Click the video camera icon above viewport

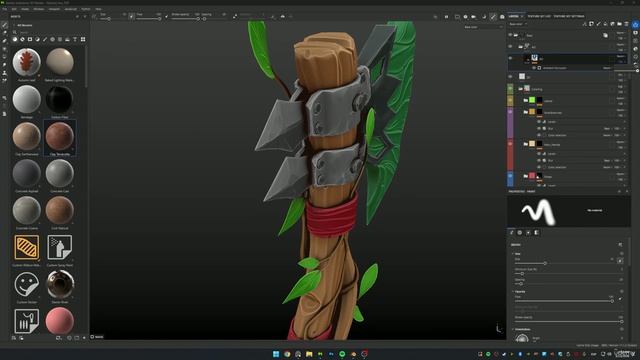click(473, 17)
